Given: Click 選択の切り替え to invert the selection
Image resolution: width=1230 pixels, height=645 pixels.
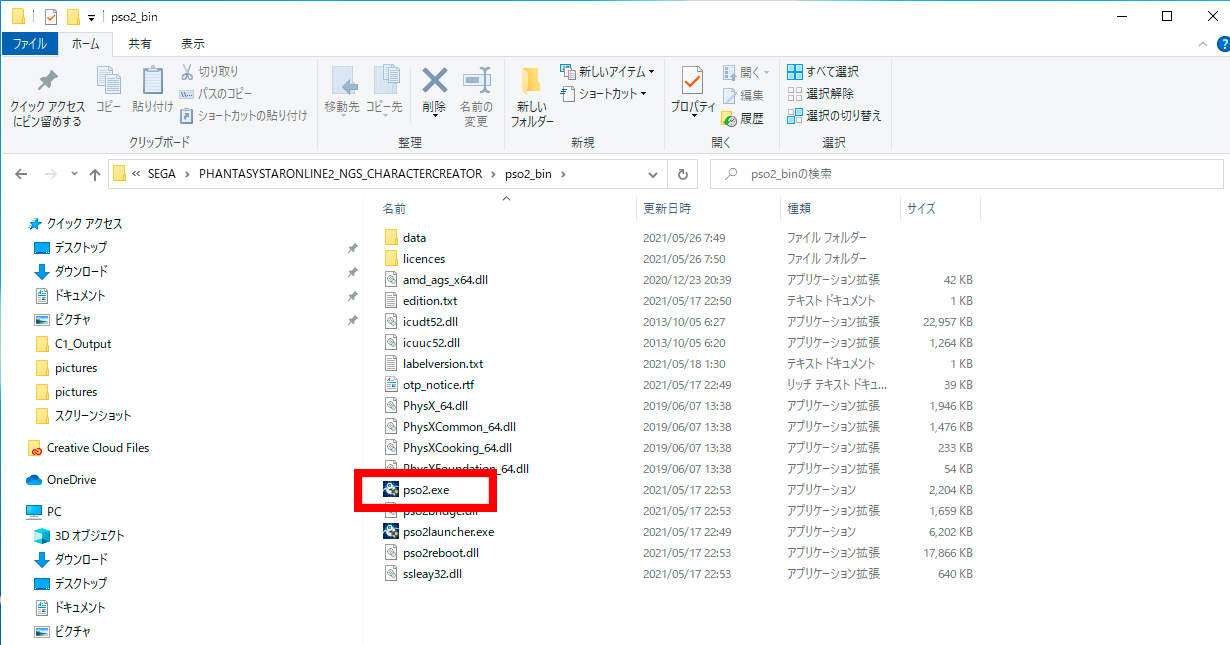Looking at the screenshot, I should [835, 116].
